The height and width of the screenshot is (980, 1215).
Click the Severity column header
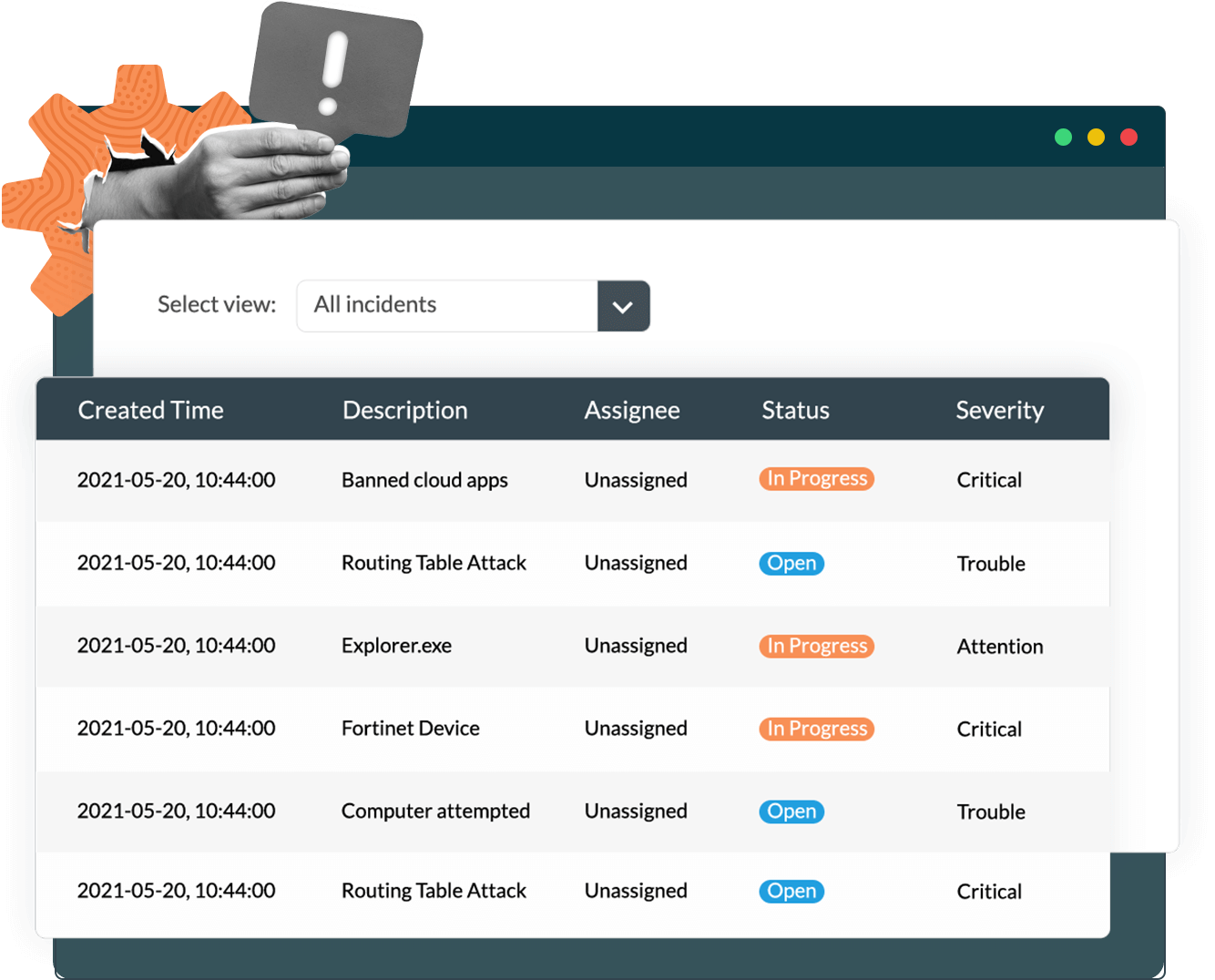[999, 410]
